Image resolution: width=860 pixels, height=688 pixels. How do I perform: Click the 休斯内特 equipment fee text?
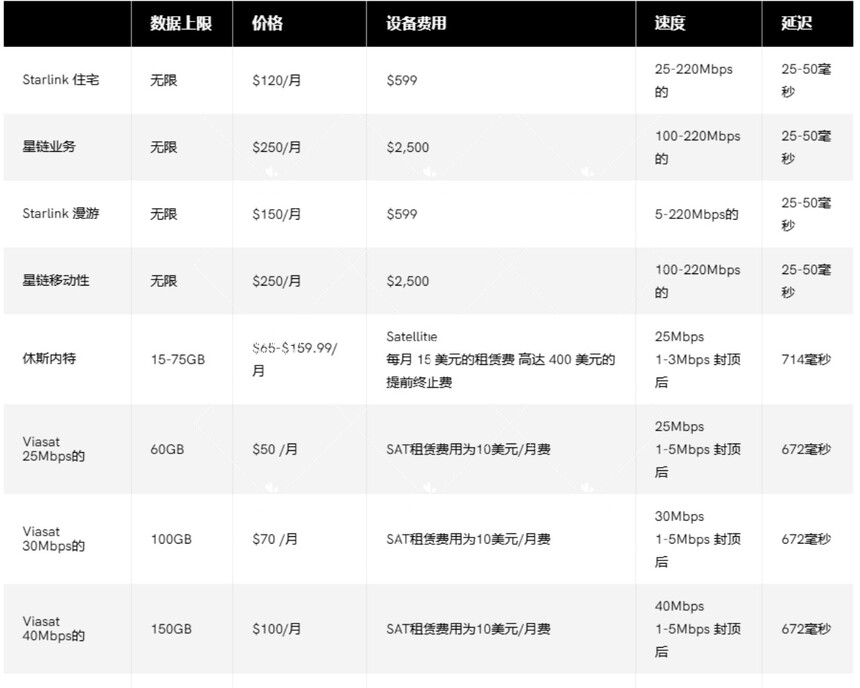click(500, 360)
